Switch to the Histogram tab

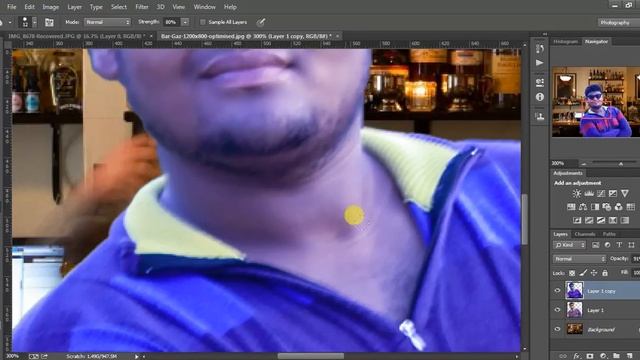[565, 42]
